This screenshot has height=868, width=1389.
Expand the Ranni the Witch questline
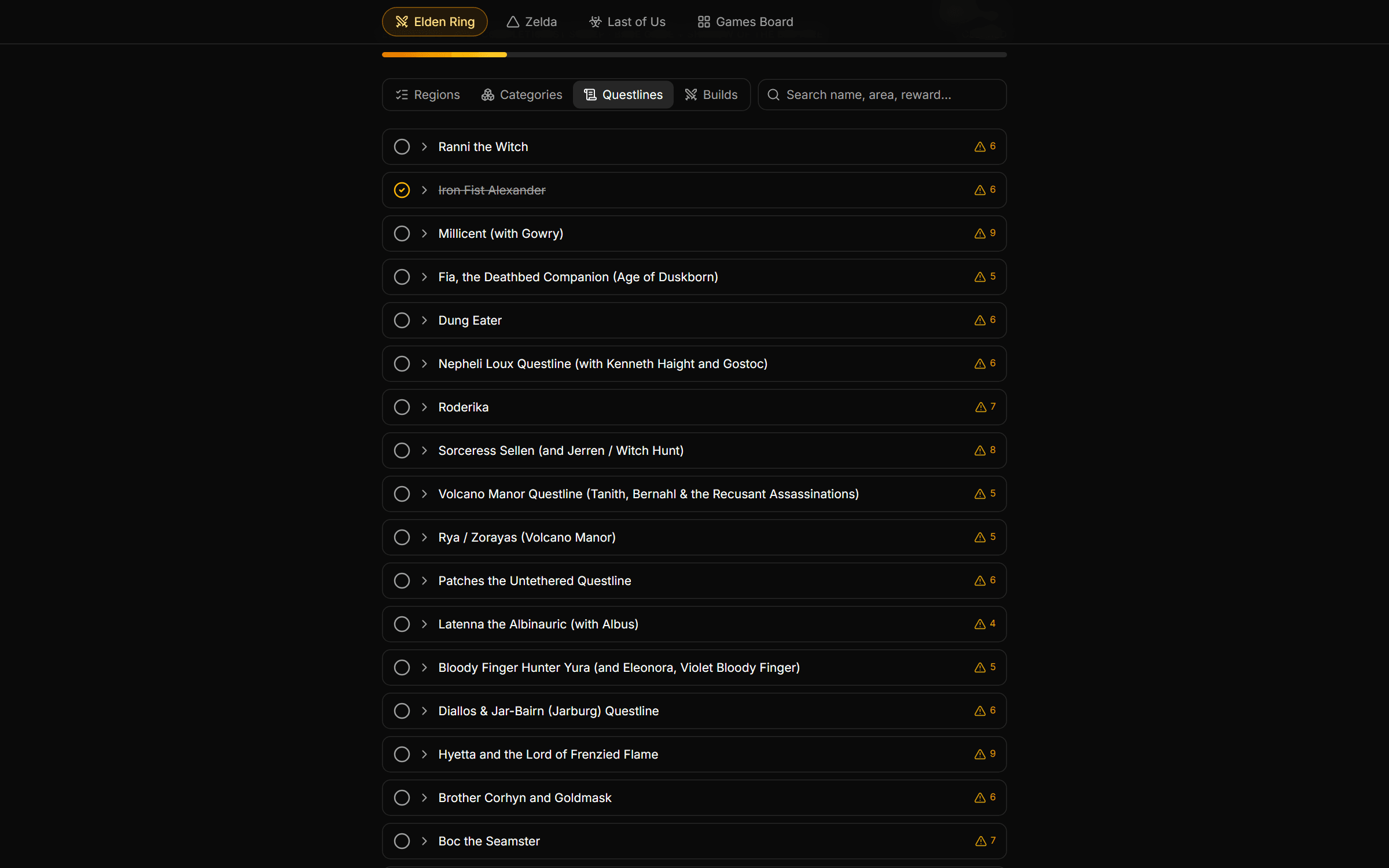click(x=424, y=147)
